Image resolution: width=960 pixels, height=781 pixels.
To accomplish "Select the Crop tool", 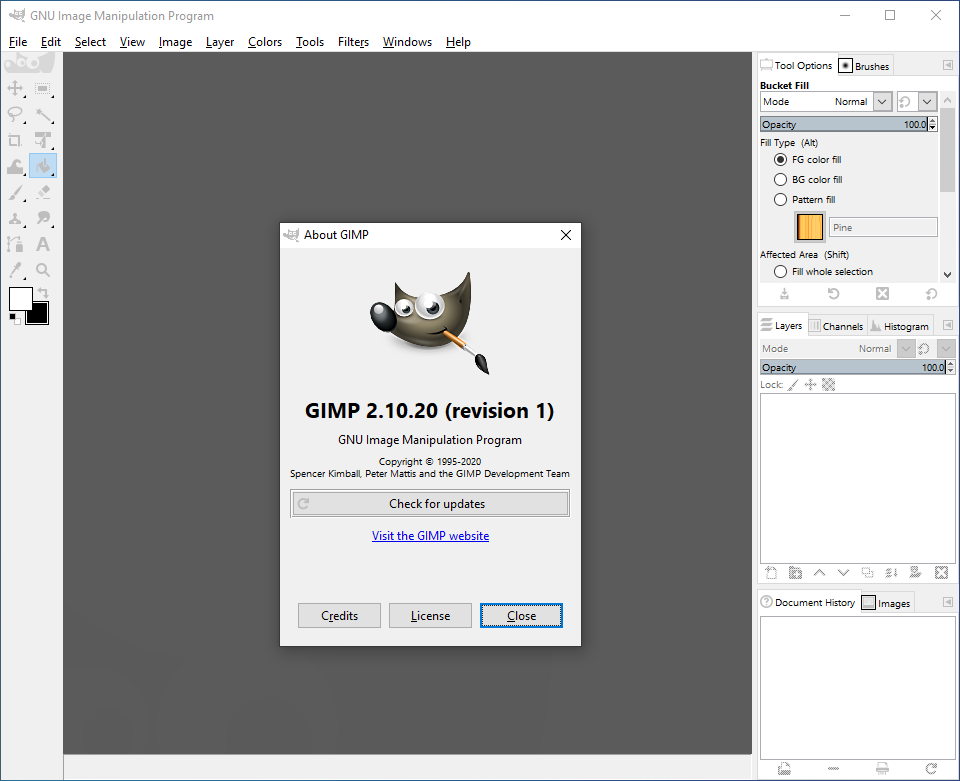I will 15,140.
